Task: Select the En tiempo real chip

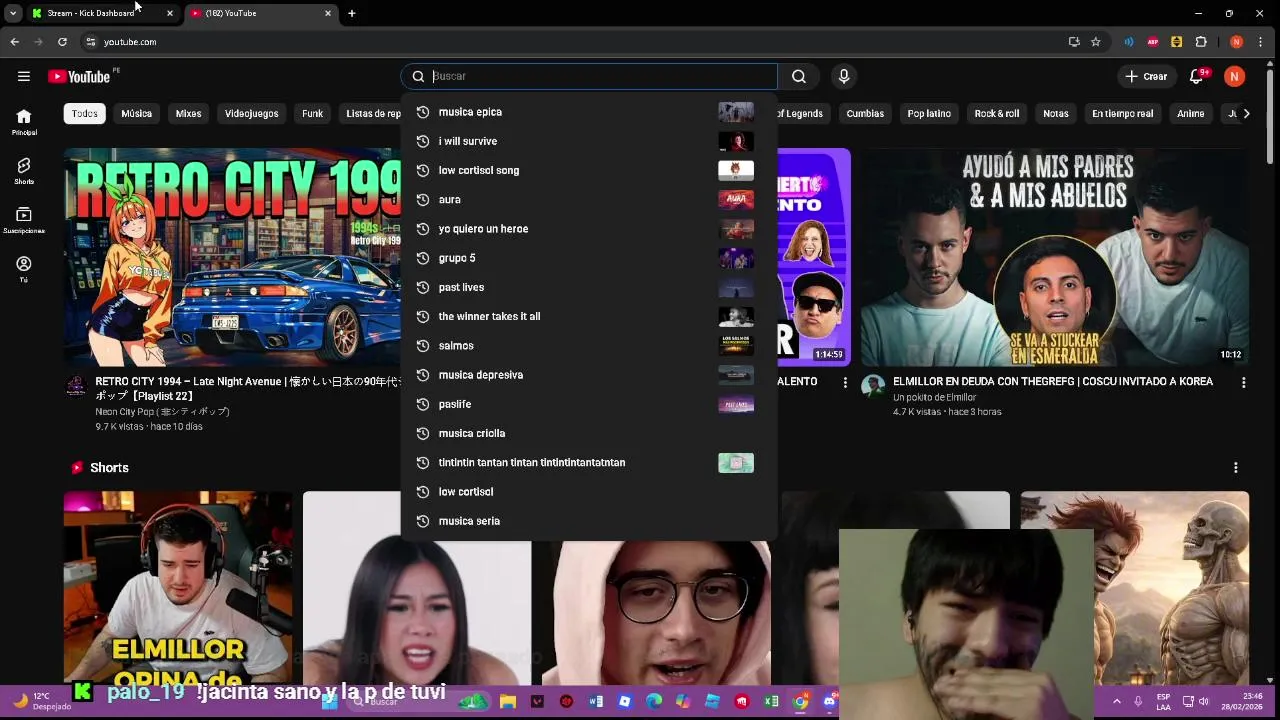Action: (1122, 114)
